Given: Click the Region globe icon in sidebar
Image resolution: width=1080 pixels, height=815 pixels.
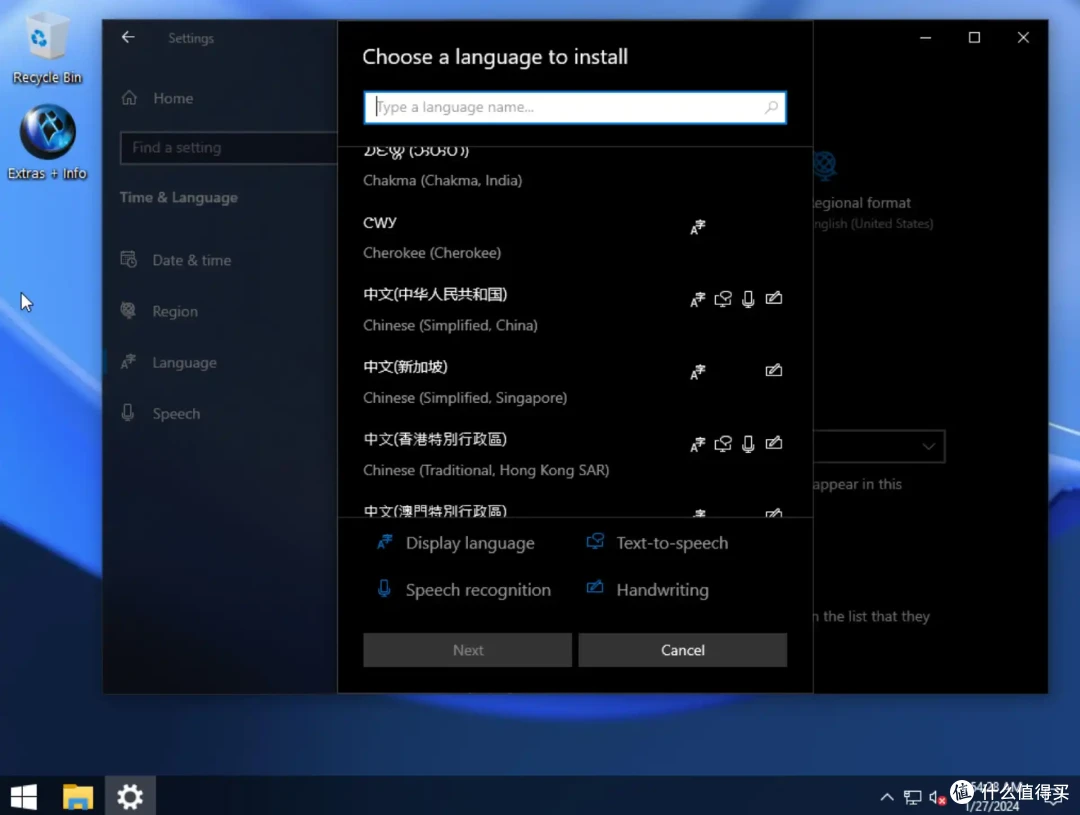Looking at the screenshot, I should 128,310.
